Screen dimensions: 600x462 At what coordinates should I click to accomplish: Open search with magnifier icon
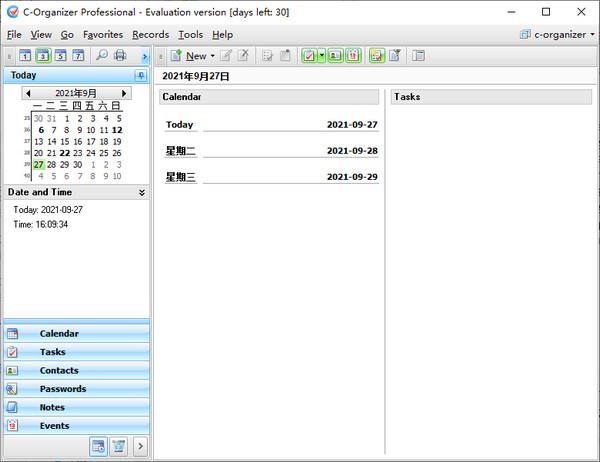coord(101,55)
